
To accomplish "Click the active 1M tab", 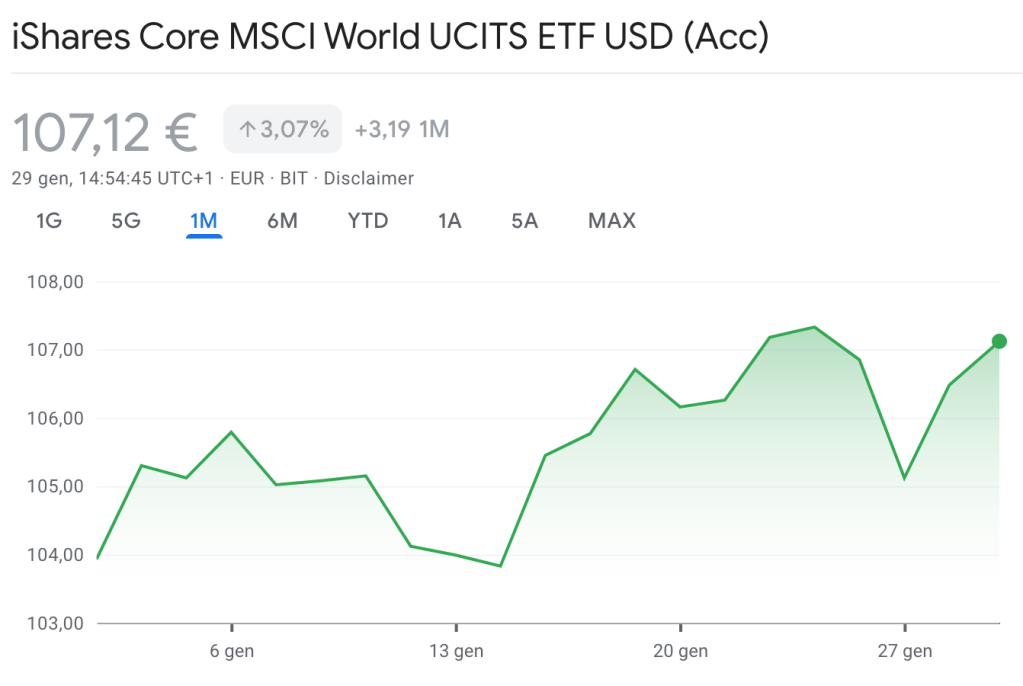I will coord(204,221).
